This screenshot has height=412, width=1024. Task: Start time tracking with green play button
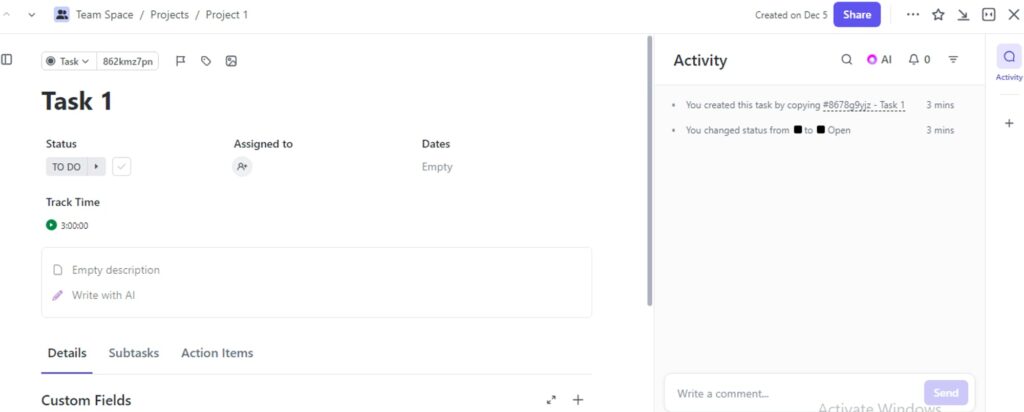(52, 225)
